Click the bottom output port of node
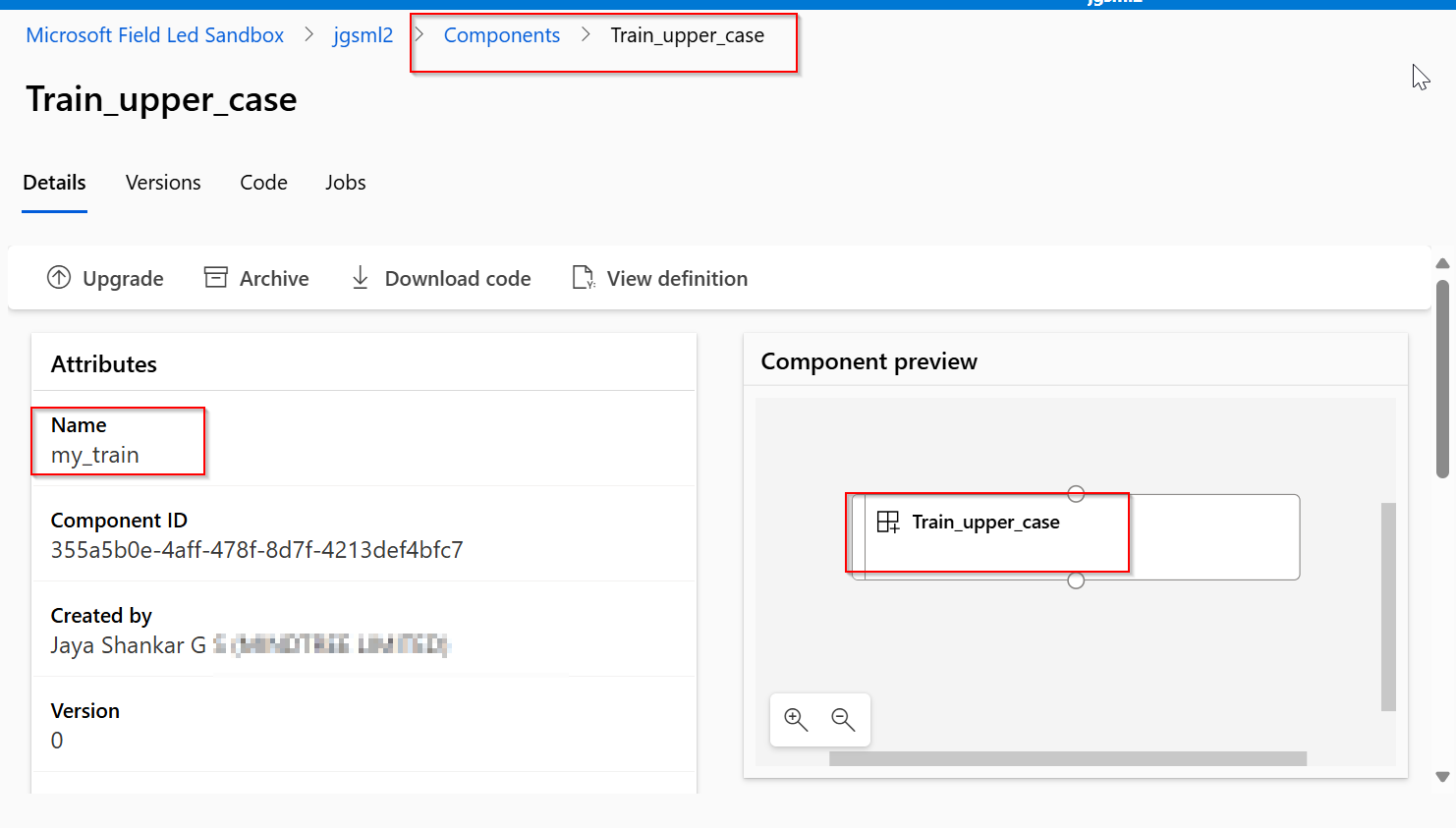 pos(1076,580)
